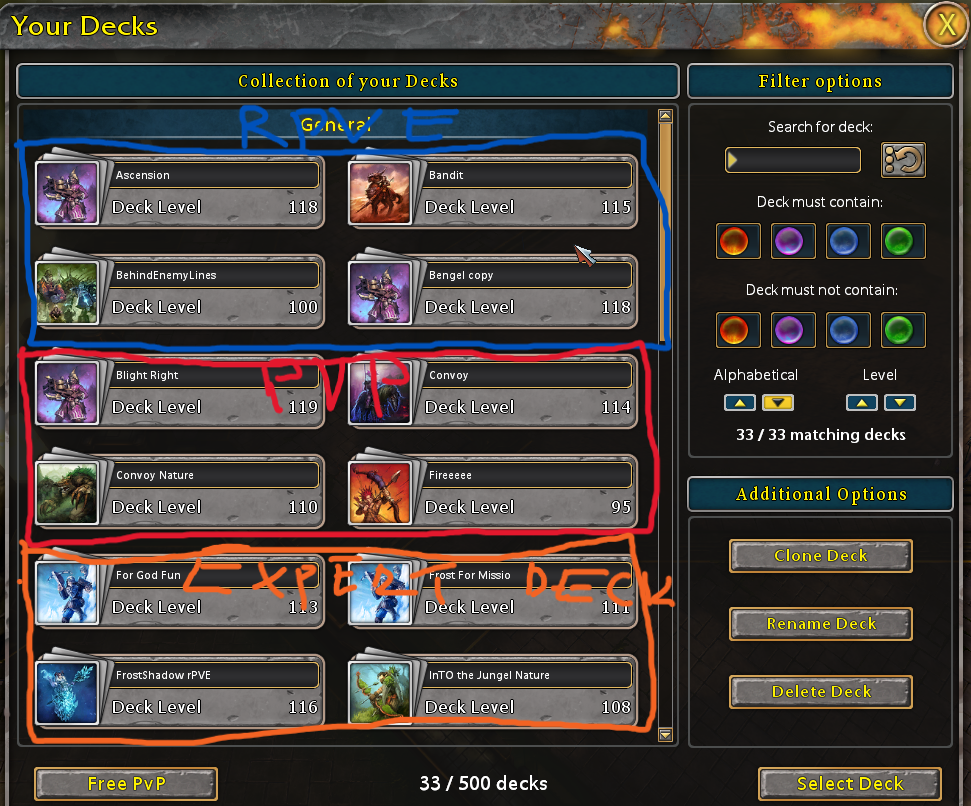The height and width of the screenshot is (806, 971).
Task: Click the deck list scroll down arrow
Action: 666,735
